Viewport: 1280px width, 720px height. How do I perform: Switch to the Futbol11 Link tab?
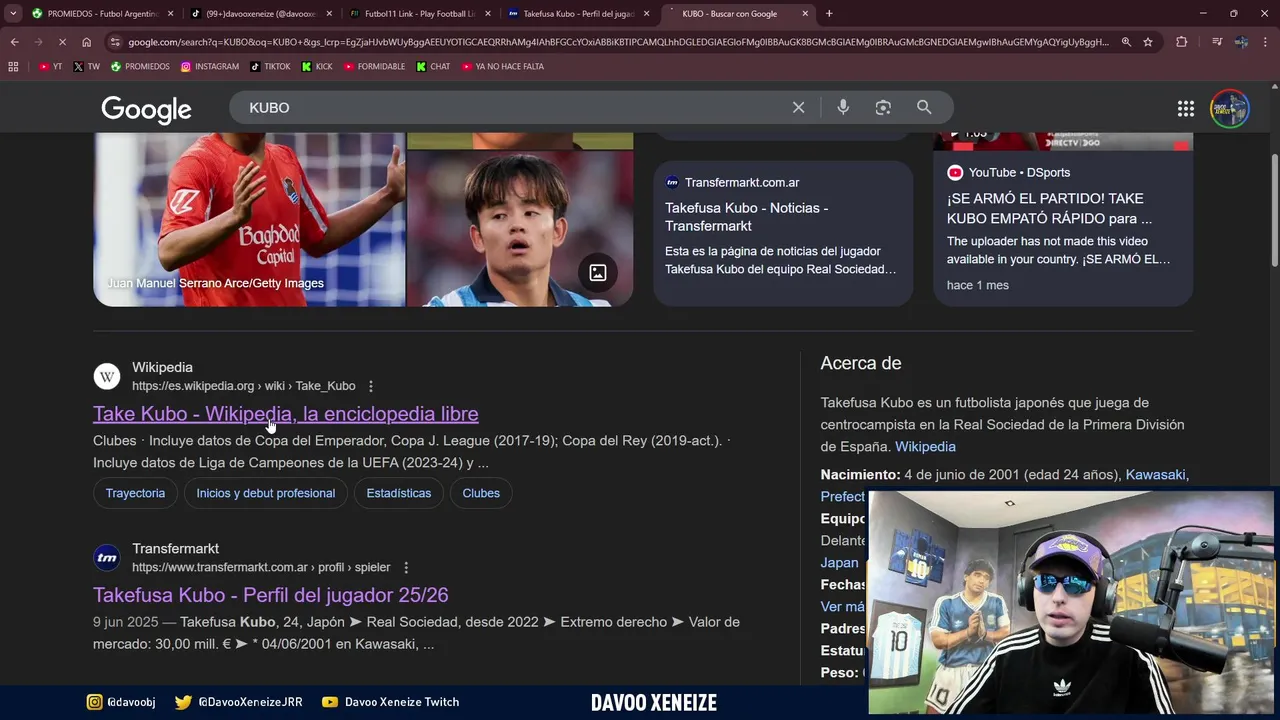click(420, 14)
